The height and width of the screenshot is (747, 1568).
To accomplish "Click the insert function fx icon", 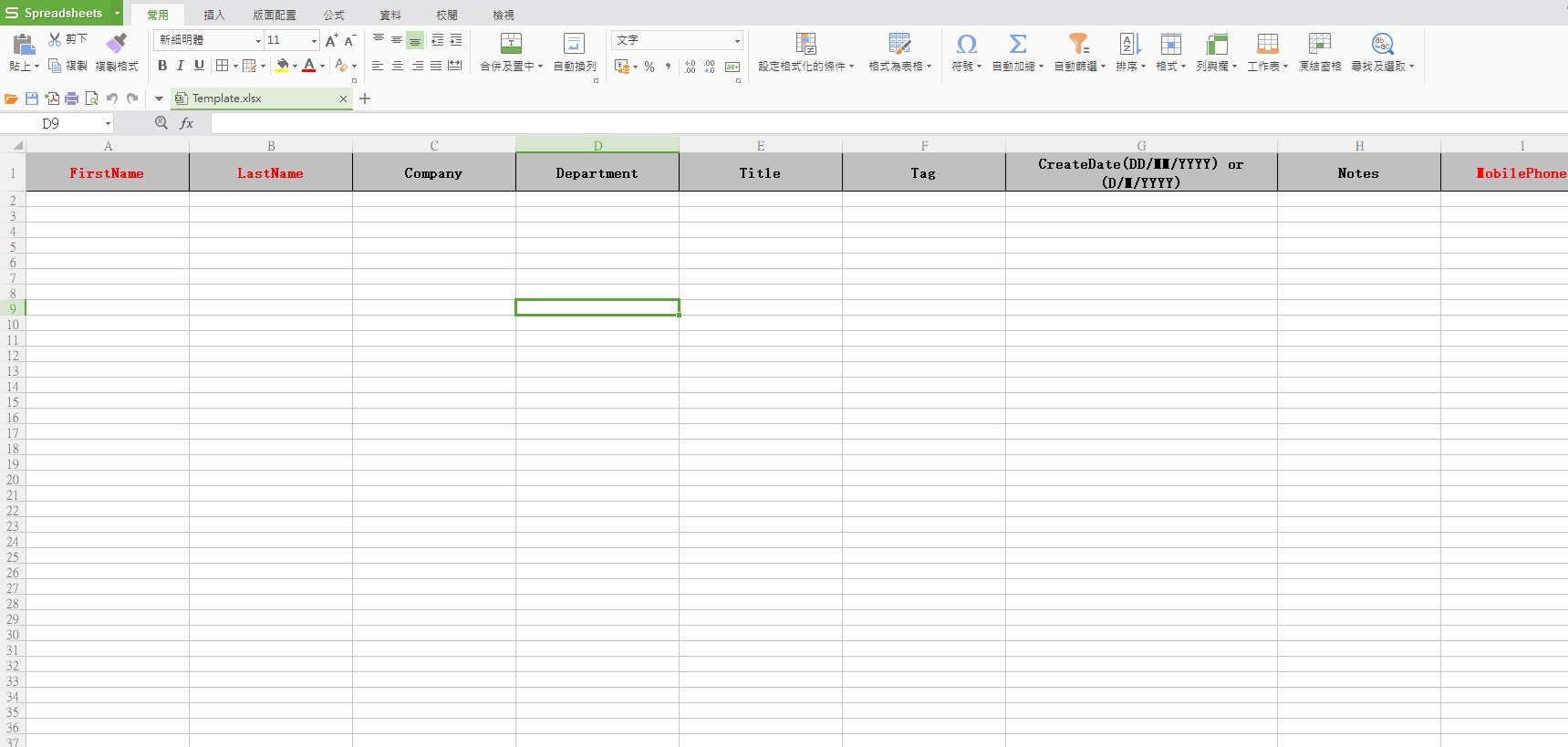I will click(187, 123).
